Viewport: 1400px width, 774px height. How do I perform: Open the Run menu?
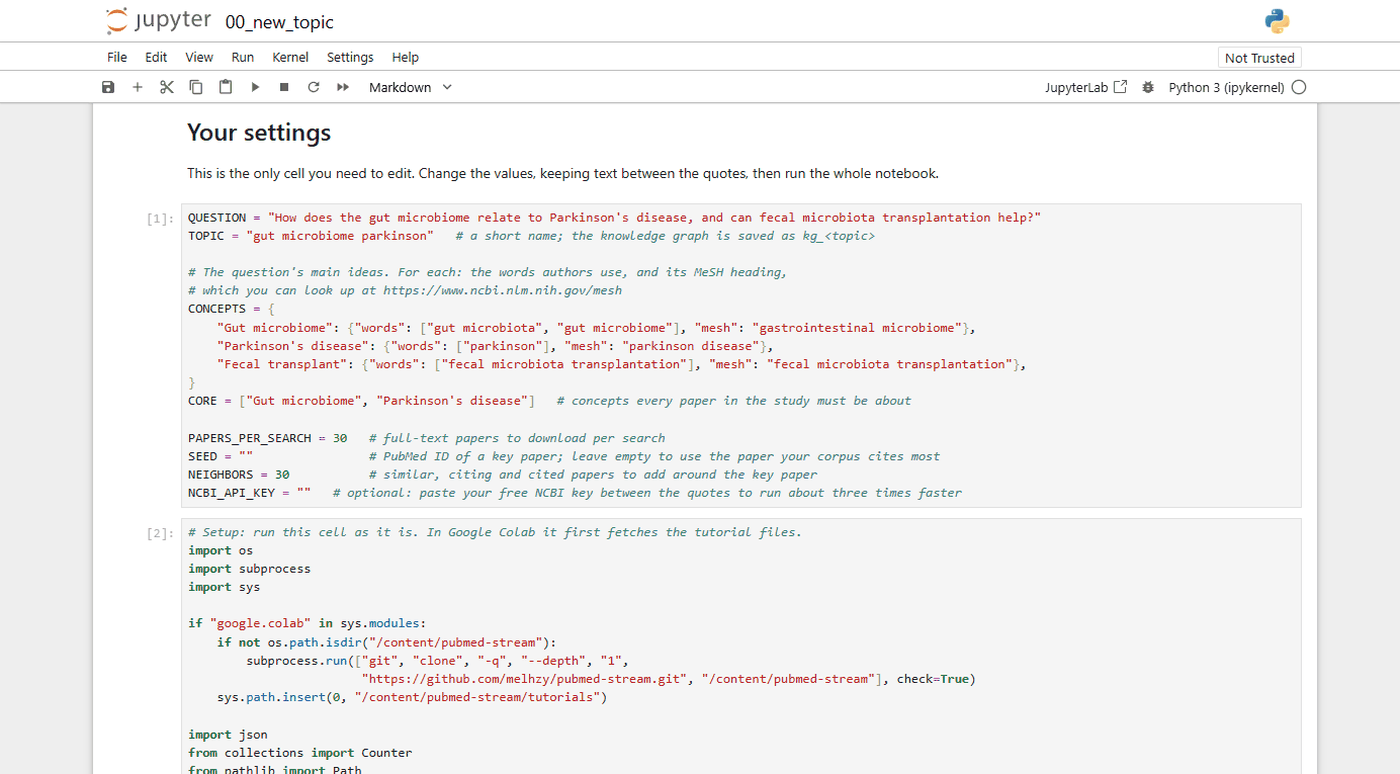[243, 57]
